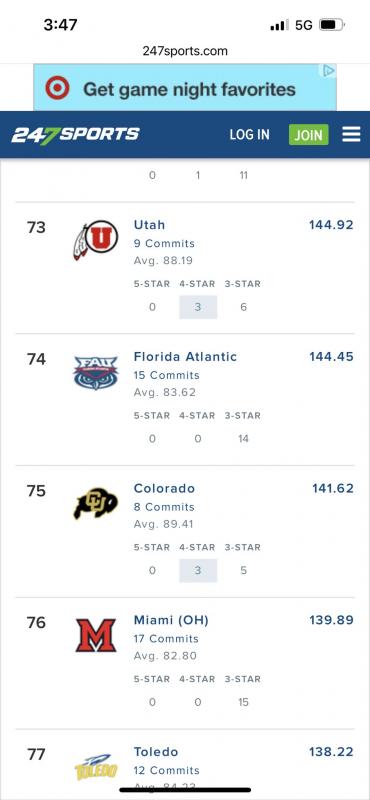Viewport: 370px width, 800px height.
Task: Tap the Target game night ad banner
Action: pos(185,87)
